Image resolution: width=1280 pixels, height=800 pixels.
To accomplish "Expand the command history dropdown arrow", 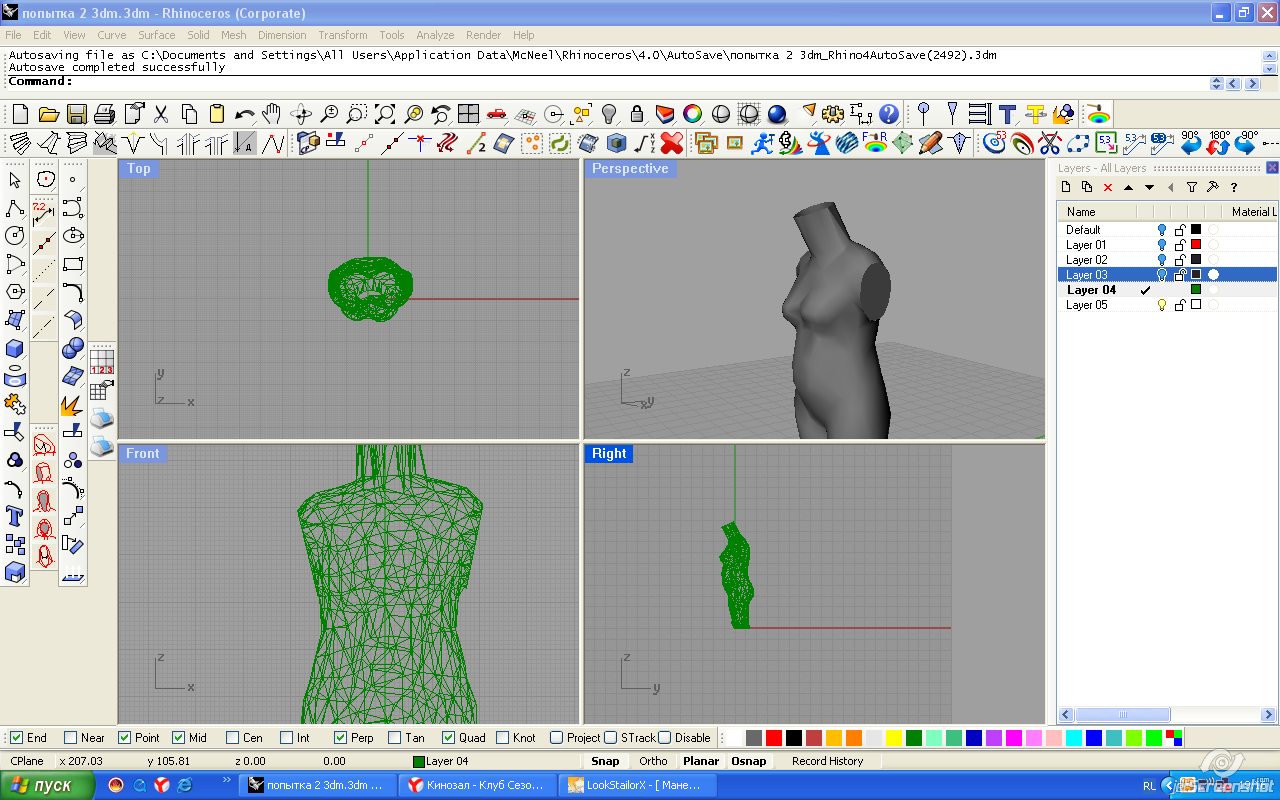I will [x=1217, y=84].
